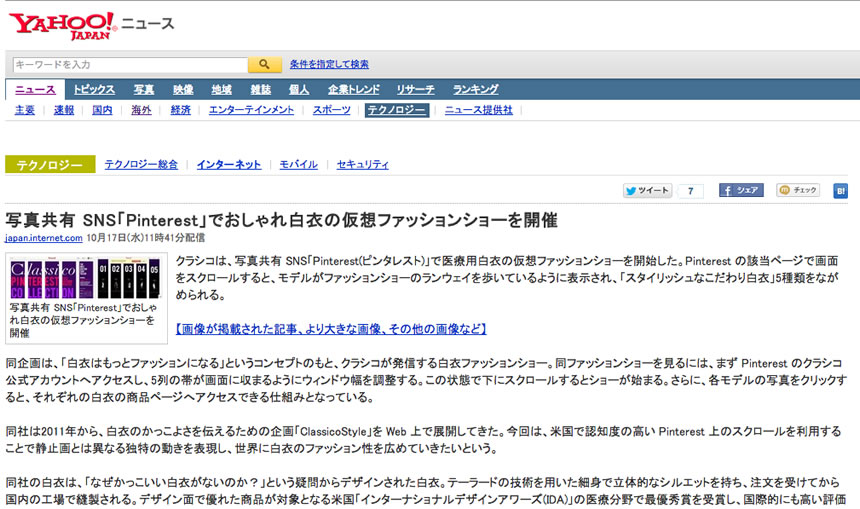Viewport: 860px width, 509px height.
Task: Click the Hatena B! bookmark icon
Action: click(840, 190)
